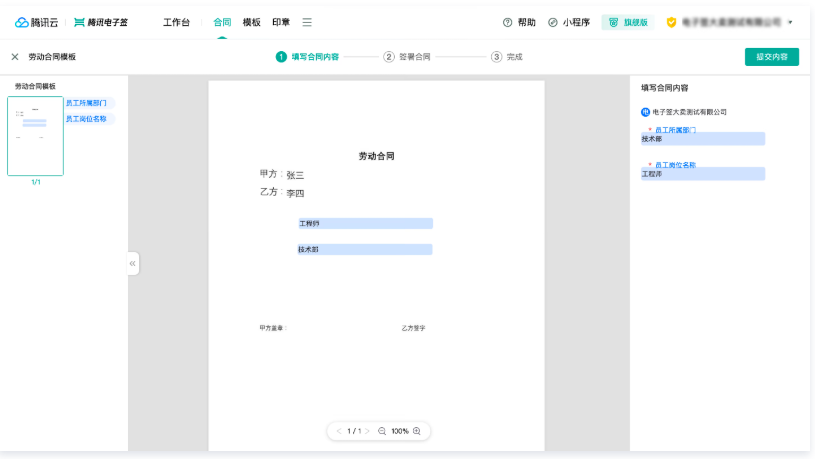
Task: Edit 员工所属部门 input in right panel
Action: 703,139
